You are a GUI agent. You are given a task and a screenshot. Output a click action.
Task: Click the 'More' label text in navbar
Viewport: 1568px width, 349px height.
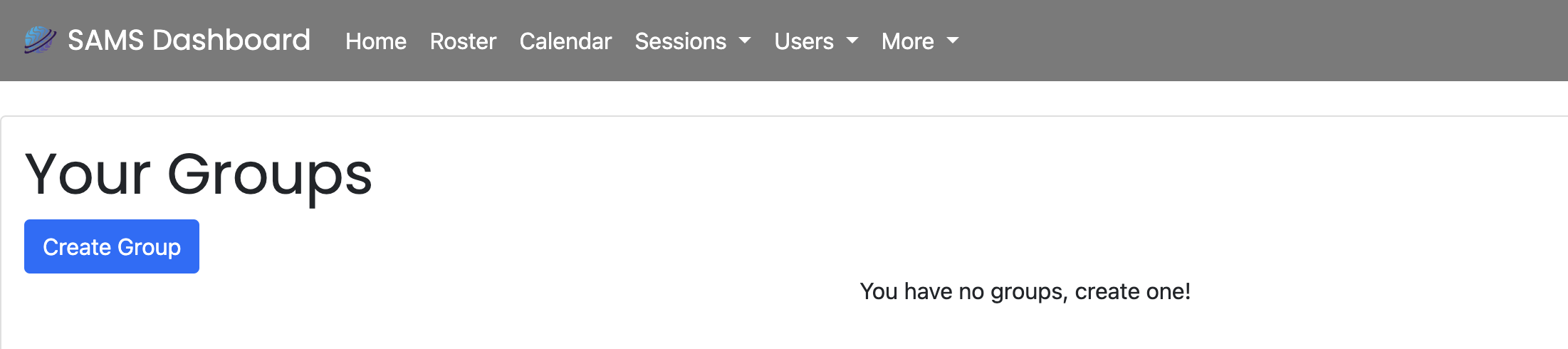(908, 41)
